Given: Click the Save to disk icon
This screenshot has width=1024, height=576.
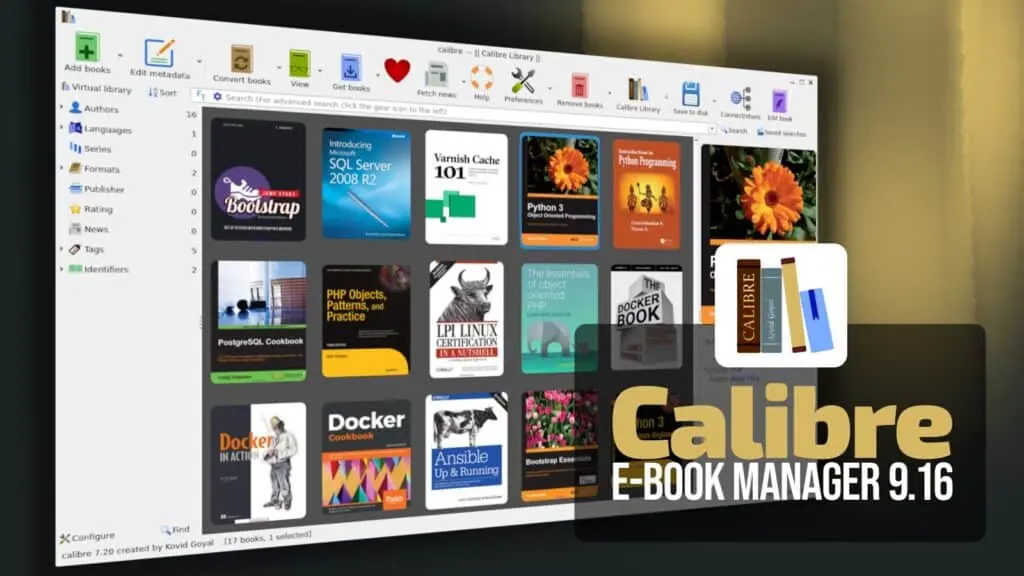Looking at the screenshot, I should (691, 94).
